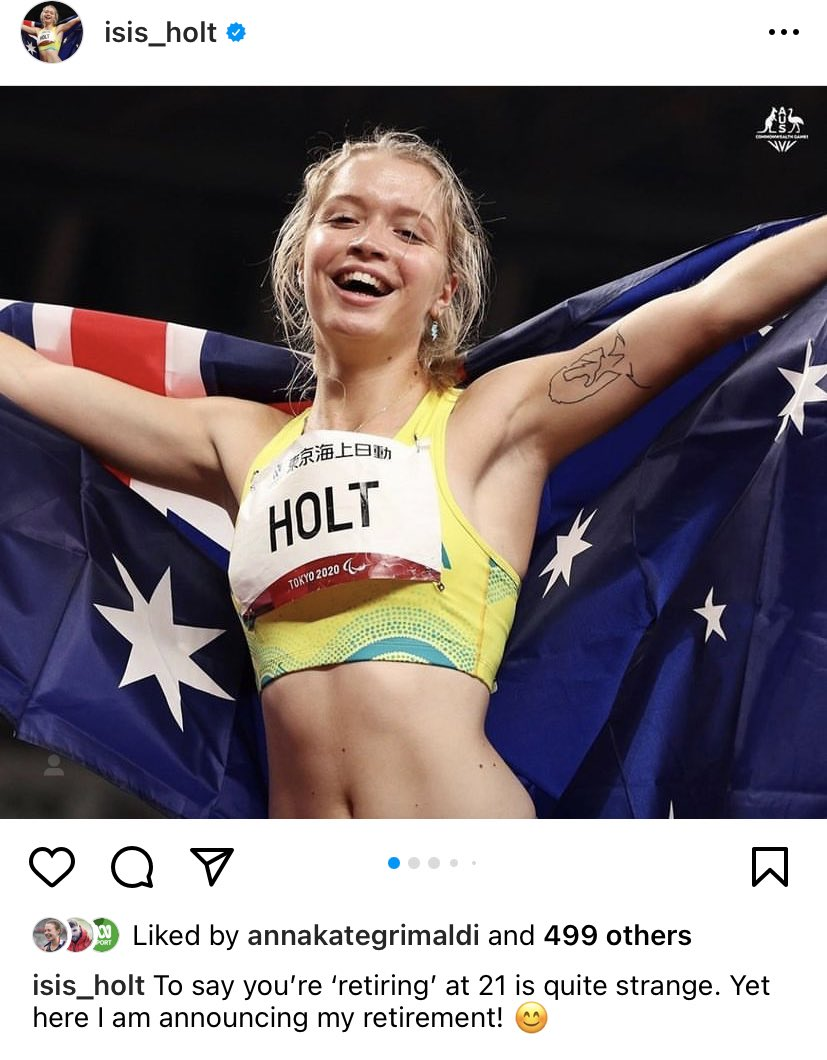Open the three-dot more options menu
This screenshot has width=827, height=1060.
tap(784, 32)
